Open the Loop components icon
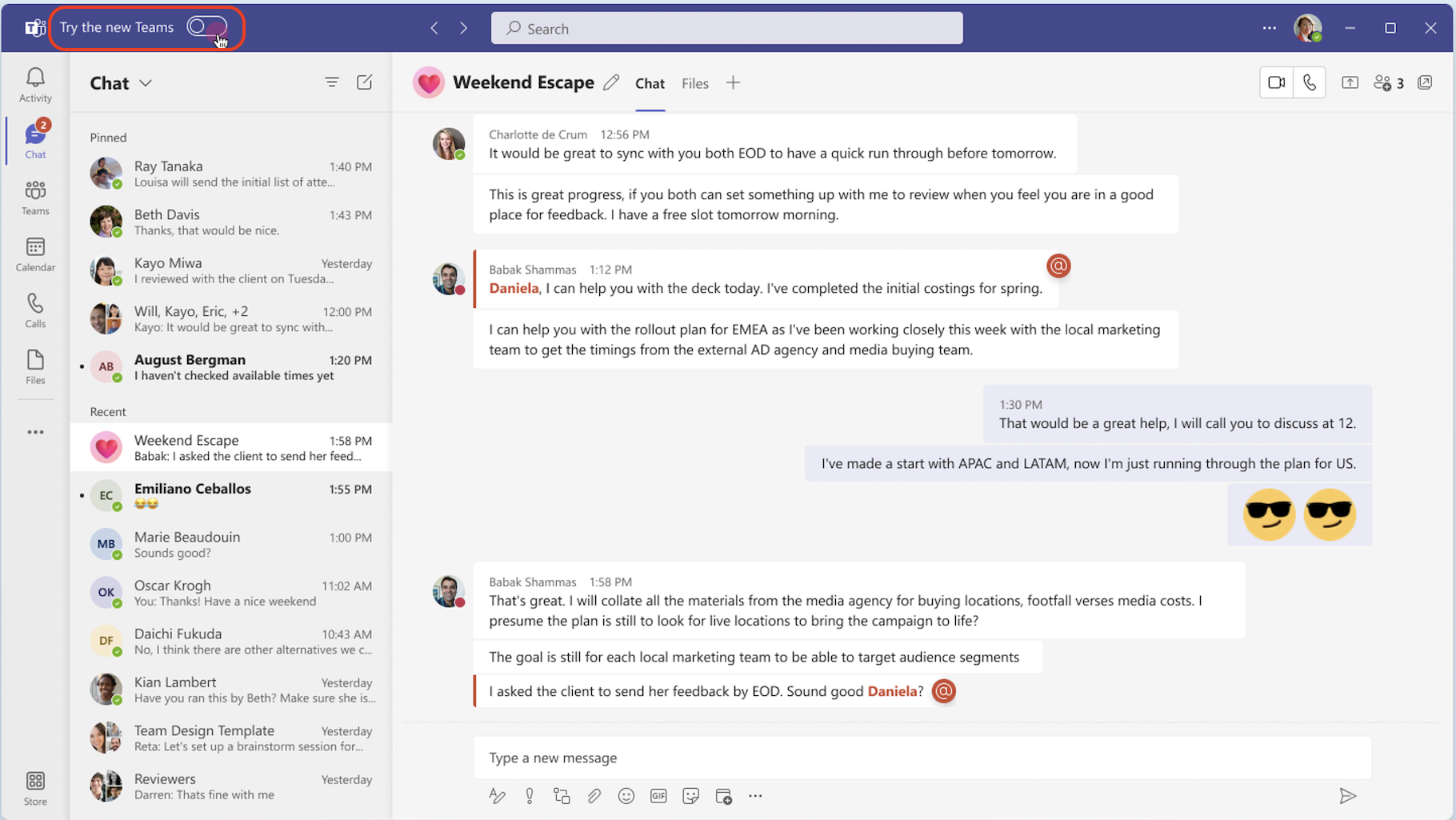The width and height of the screenshot is (1456, 820). tap(562, 796)
